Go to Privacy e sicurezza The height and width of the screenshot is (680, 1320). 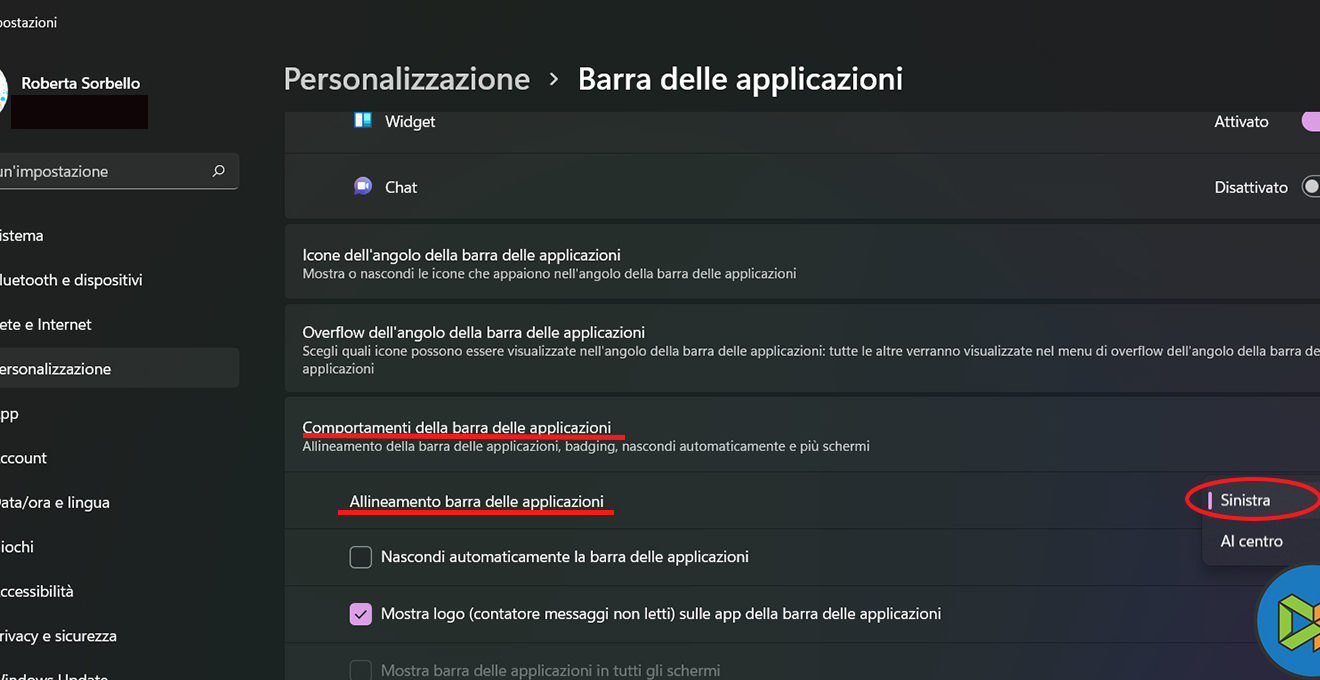(x=60, y=636)
